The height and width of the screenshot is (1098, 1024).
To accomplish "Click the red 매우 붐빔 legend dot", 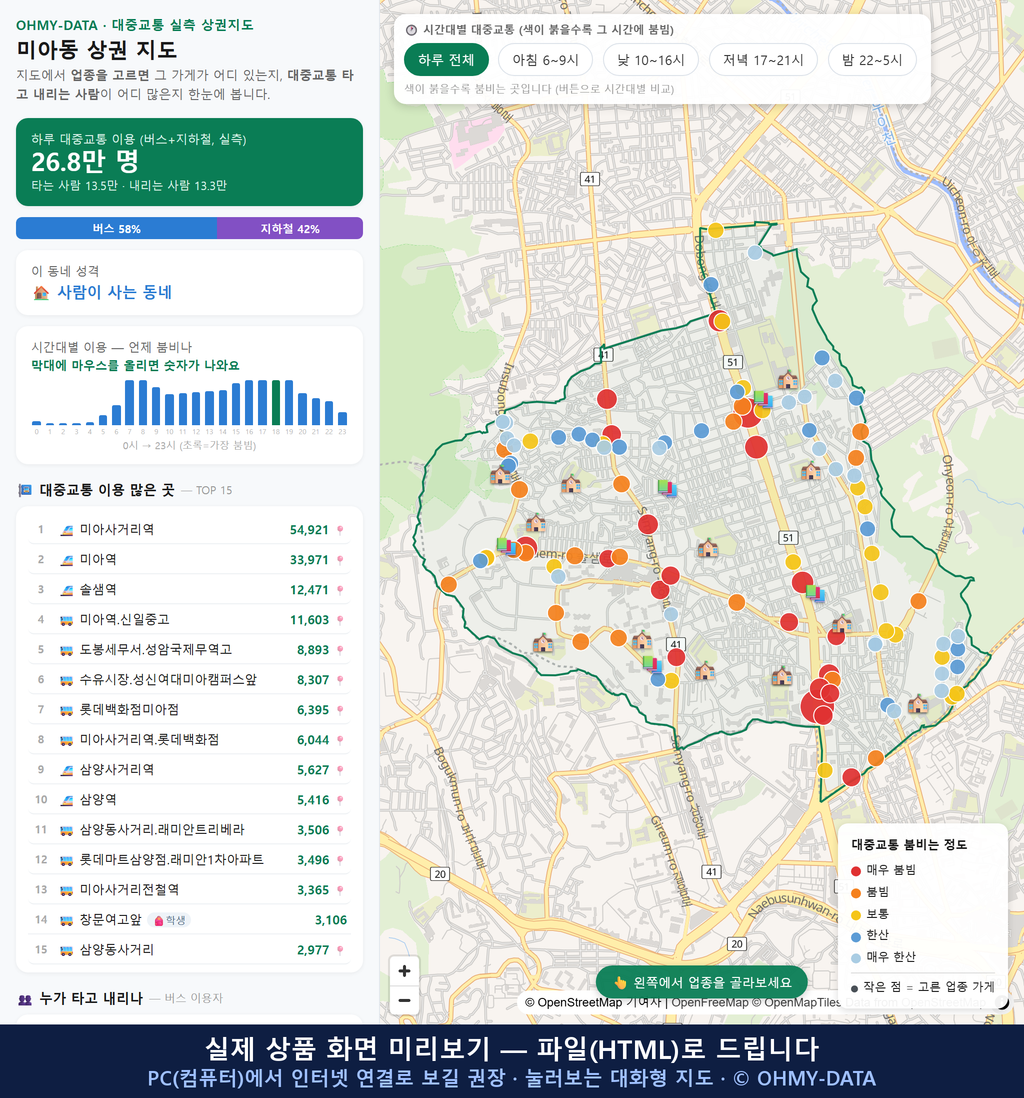I will tap(856, 870).
